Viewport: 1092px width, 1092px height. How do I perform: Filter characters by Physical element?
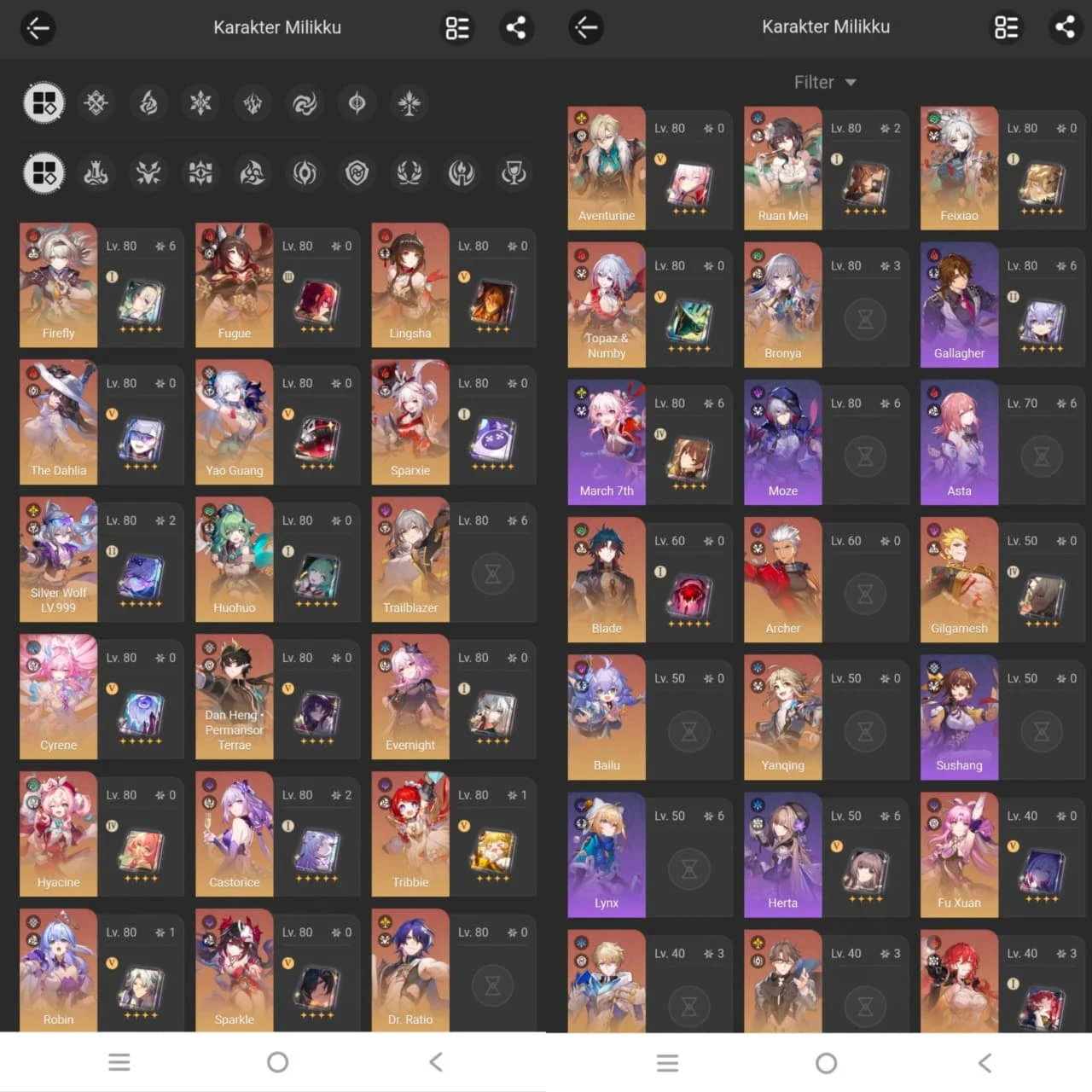[x=96, y=103]
